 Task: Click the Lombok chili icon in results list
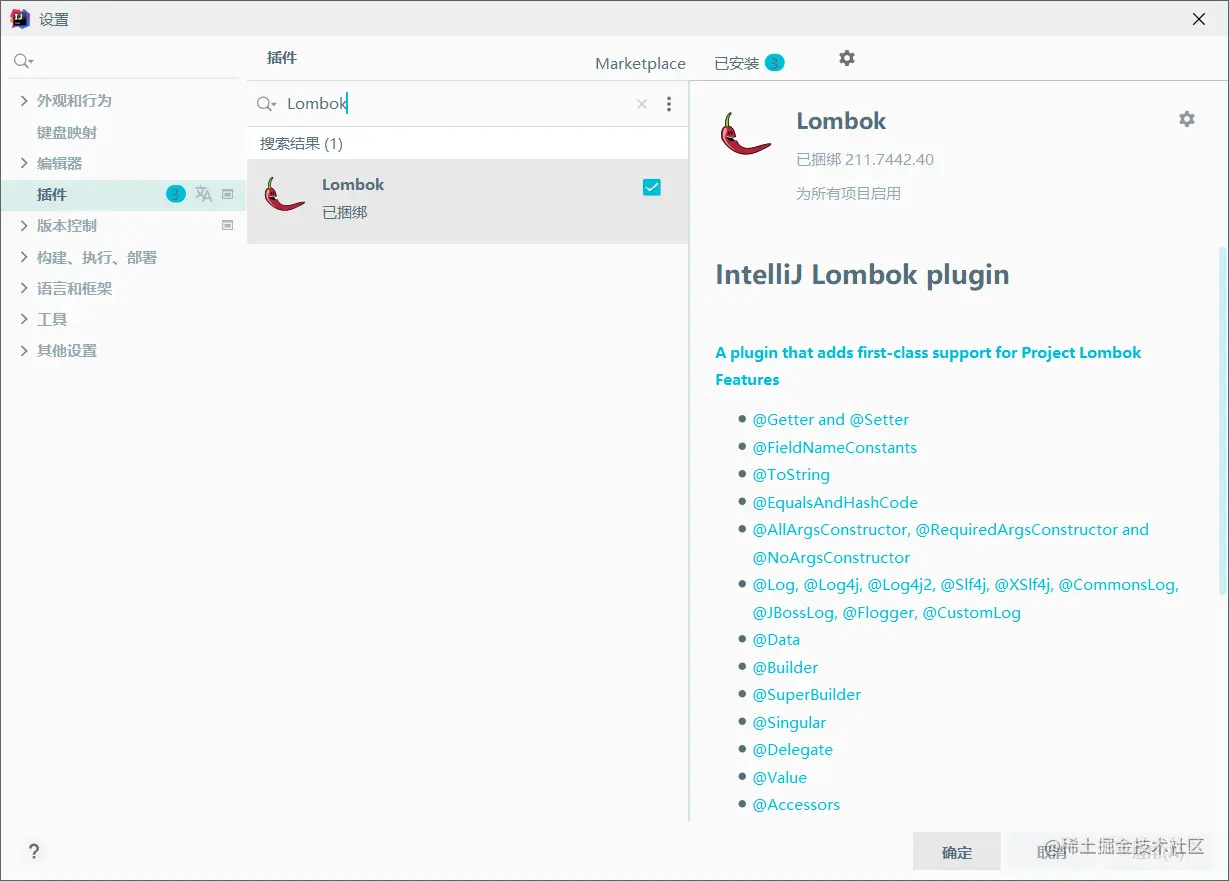coord(285,194)
